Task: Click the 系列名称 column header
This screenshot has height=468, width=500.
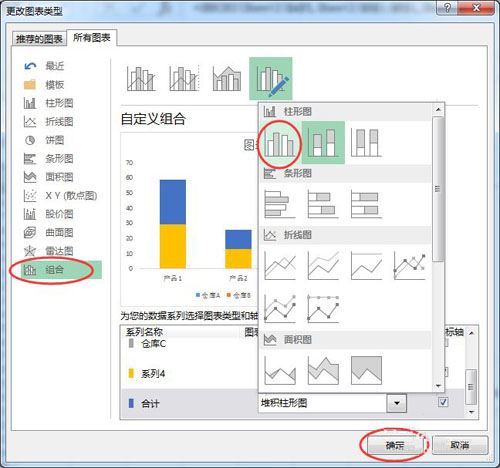Action: tap(144, 332)
